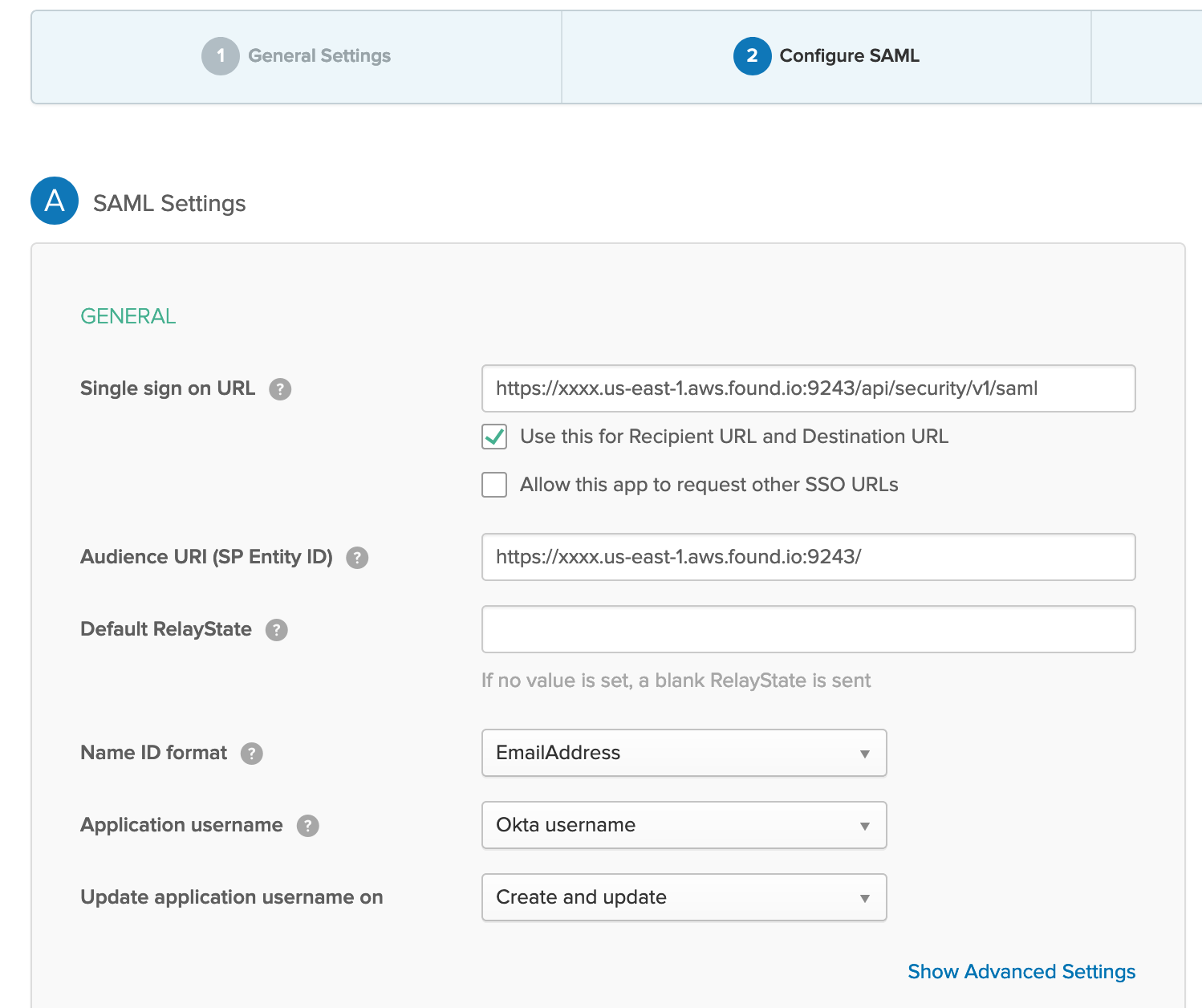Enable Allow this app to request other SSO URLs
Viewport: 1202px width, 1008px height.
tap(494, 485)
